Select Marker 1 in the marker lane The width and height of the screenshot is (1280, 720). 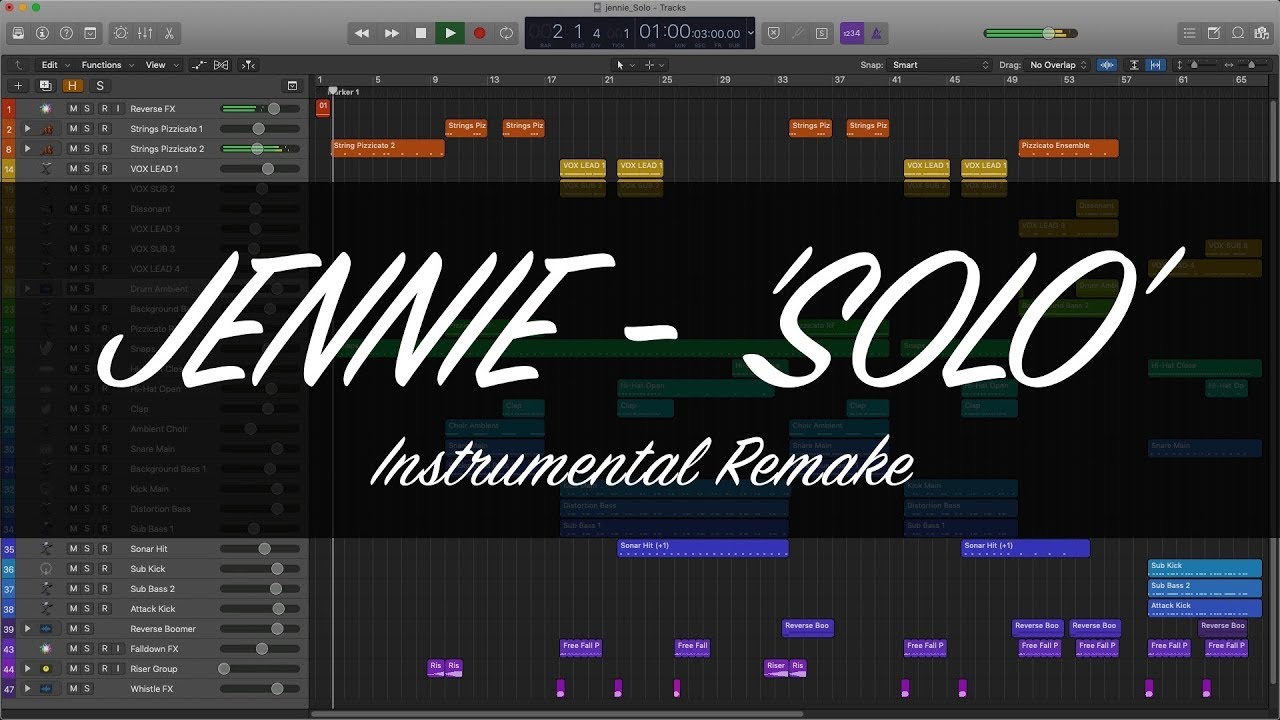coord(344,92)
